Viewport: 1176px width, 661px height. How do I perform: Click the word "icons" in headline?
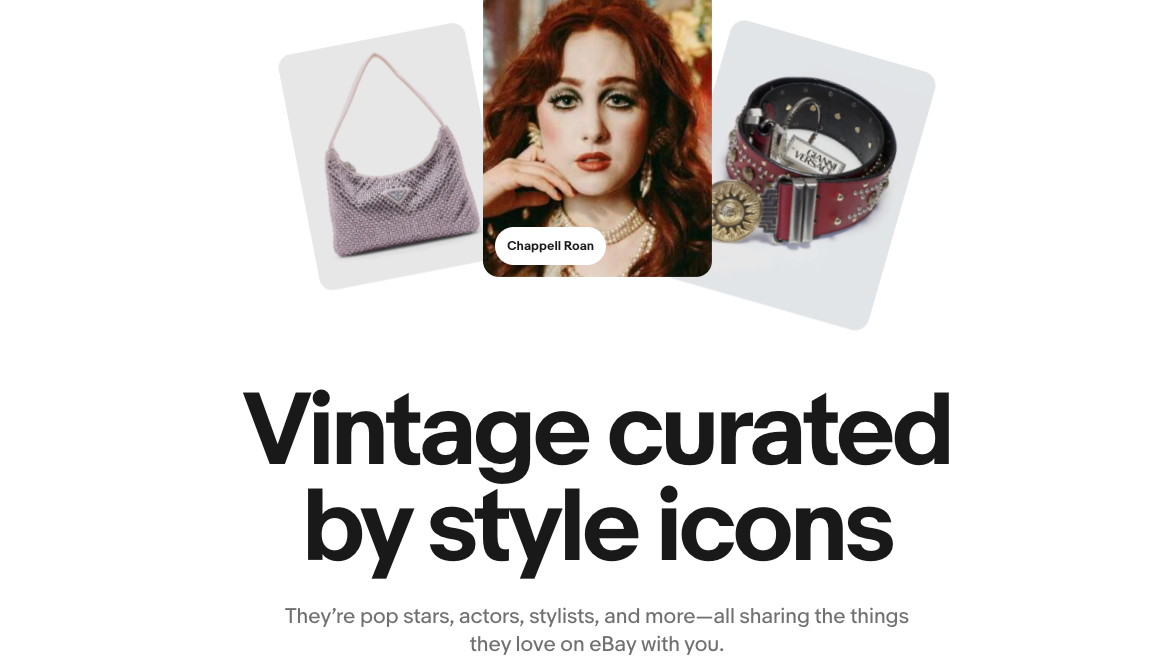776,524
